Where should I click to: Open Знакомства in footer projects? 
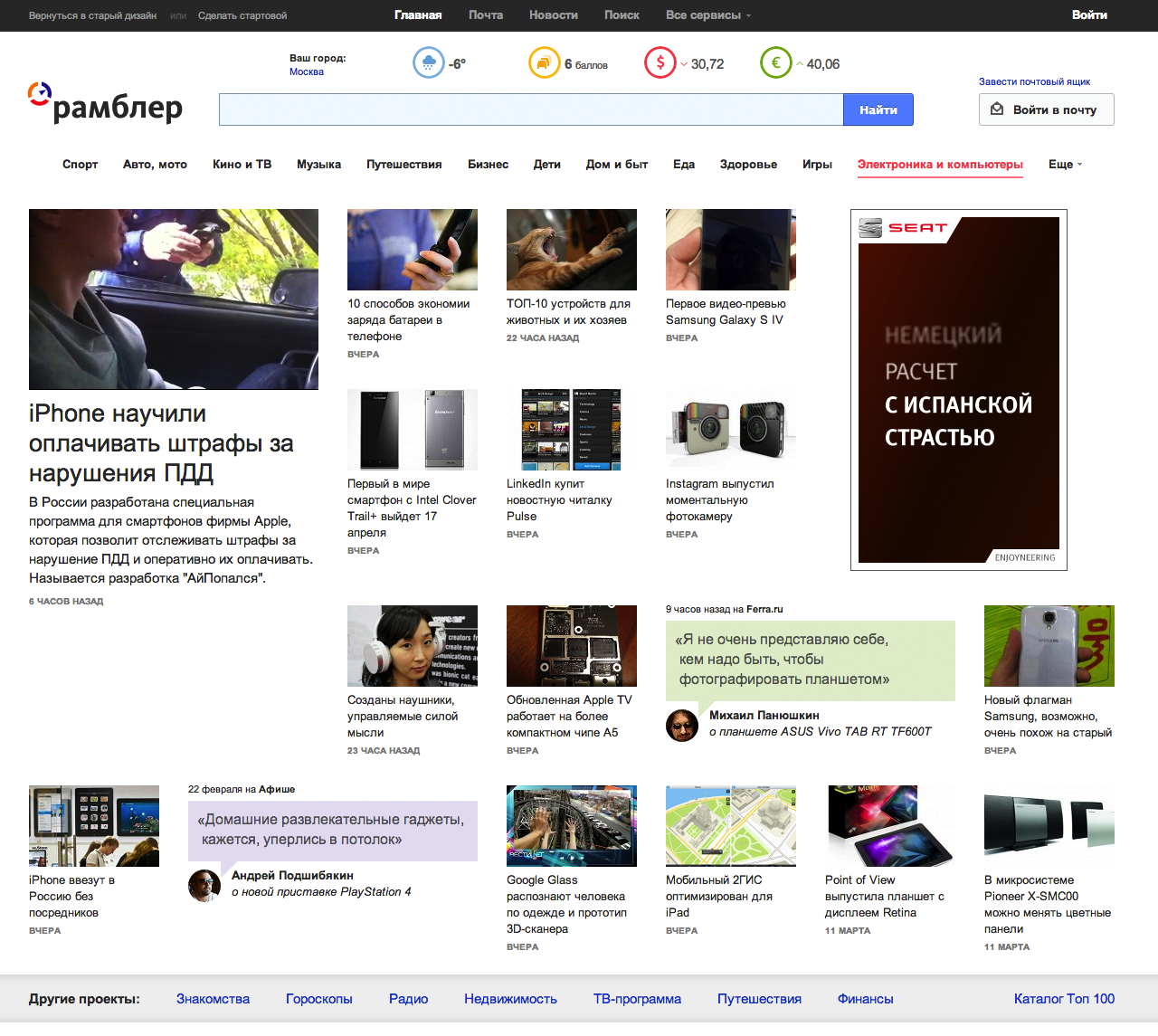[x=213, y=999]
